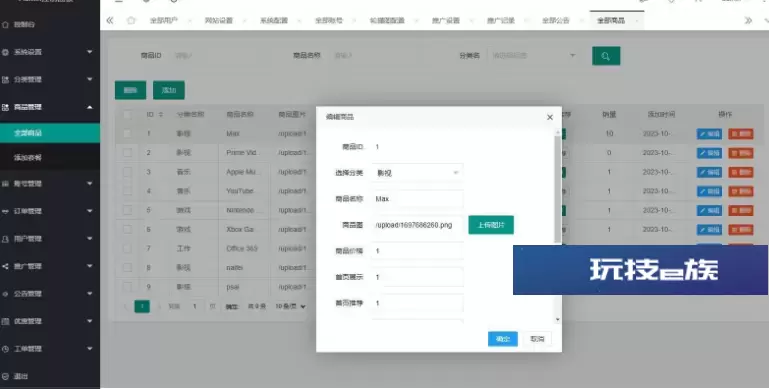Click the green 添加 add button
The image size is (769, 389).
(169, 90)
